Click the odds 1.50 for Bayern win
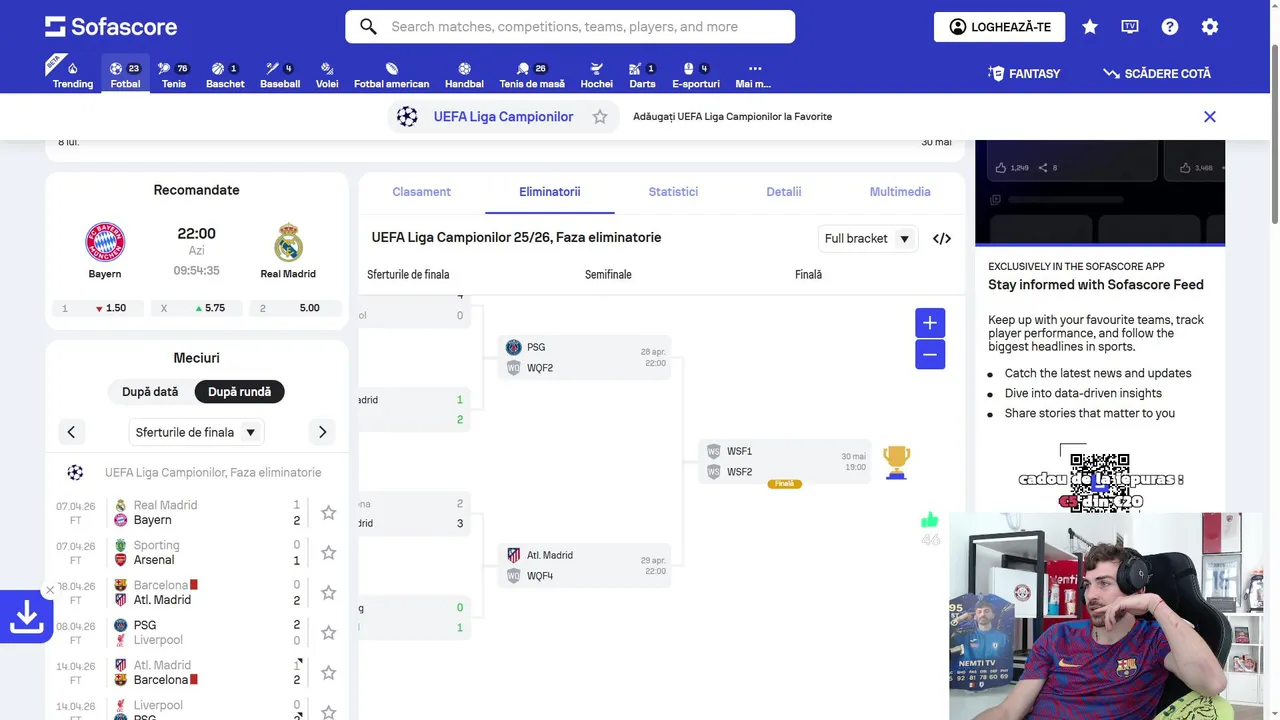This screenshot has width=1280, height=720. (98, 308)
